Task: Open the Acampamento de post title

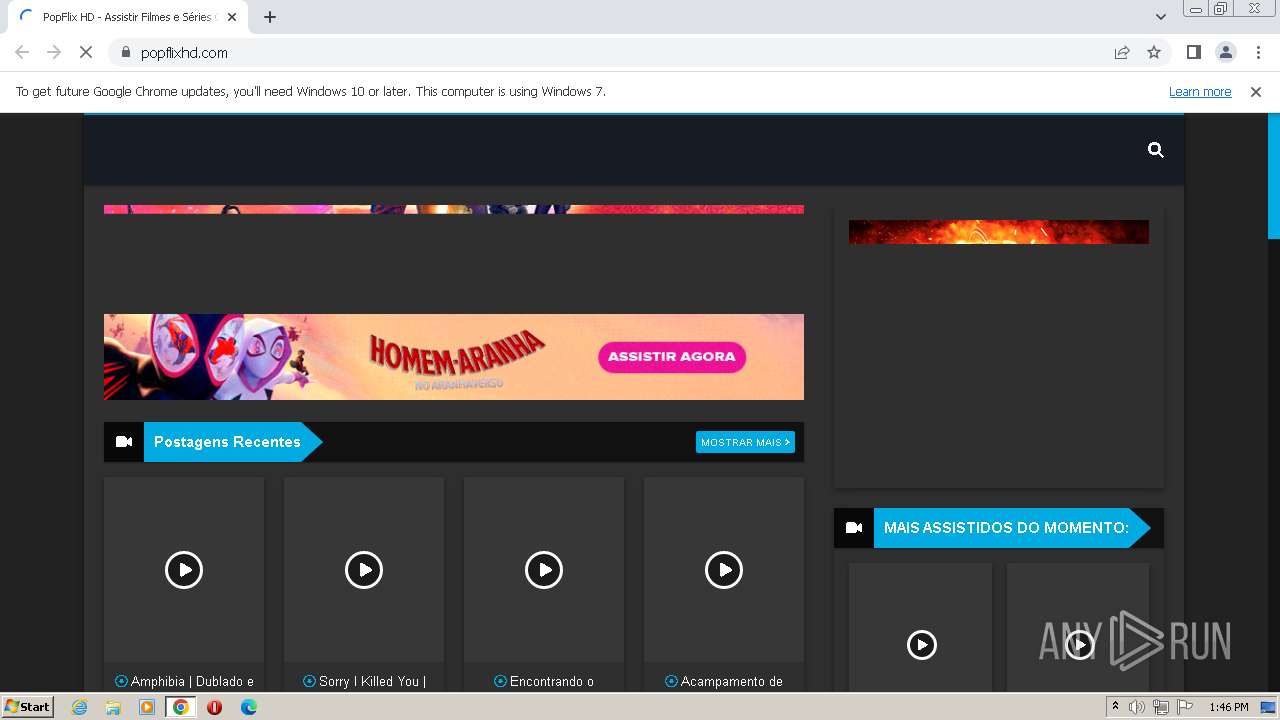Action: [724, 681]
